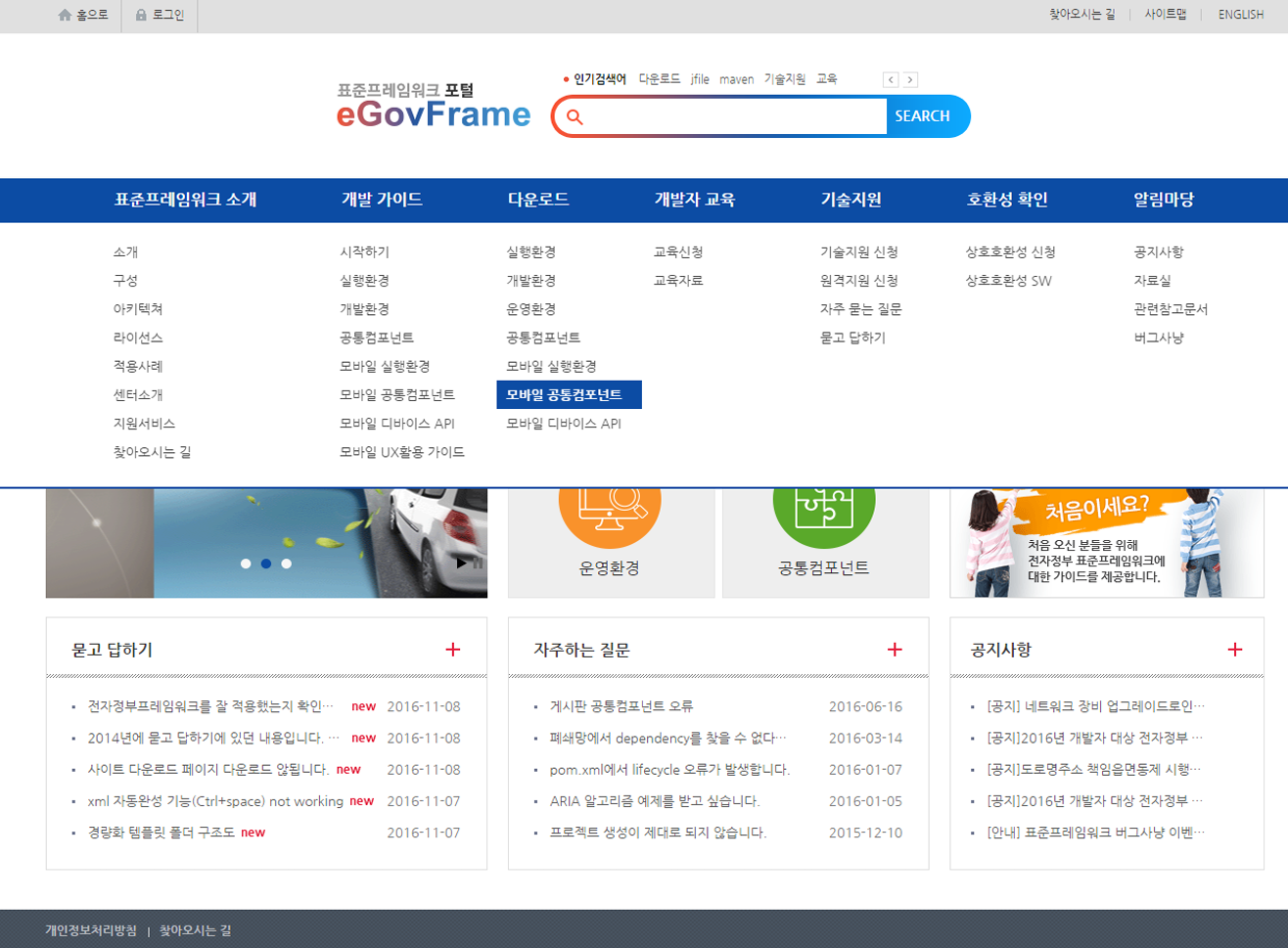Expand 묻고 답하기 section with plus icon
This screenshot has height=948, width=1288.
click(x=452, y=650)
